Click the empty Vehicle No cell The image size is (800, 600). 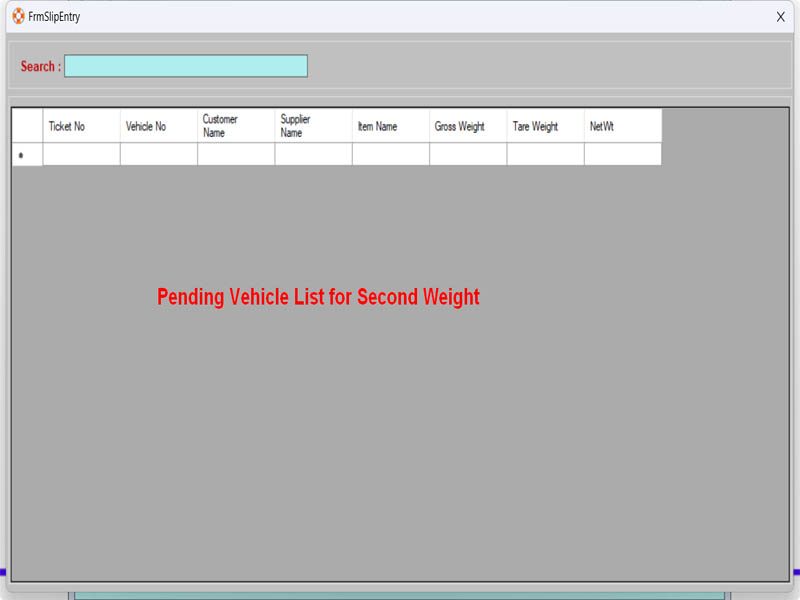[x=159, y=155]
